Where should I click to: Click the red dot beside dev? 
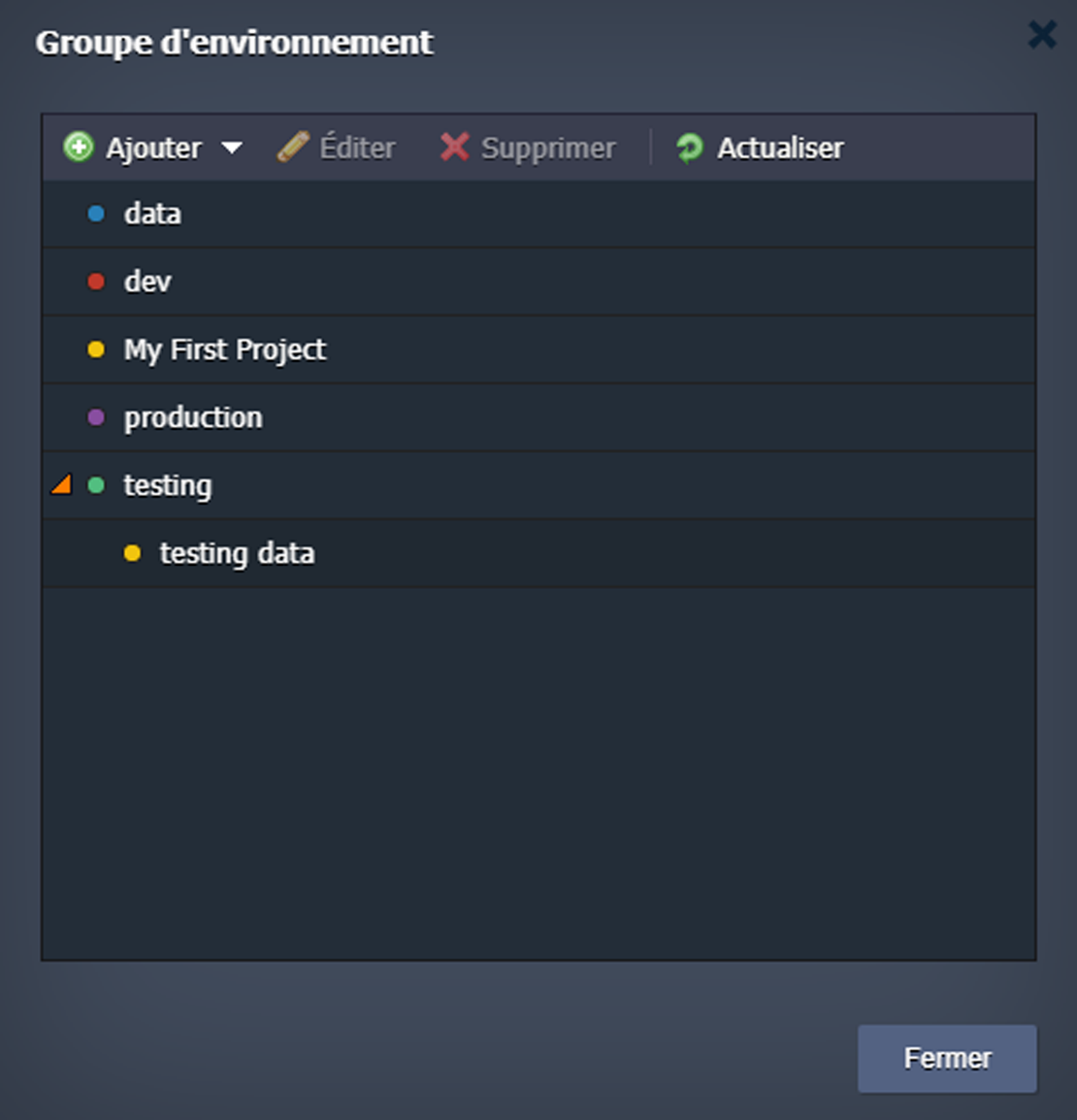tap(96, 281)
